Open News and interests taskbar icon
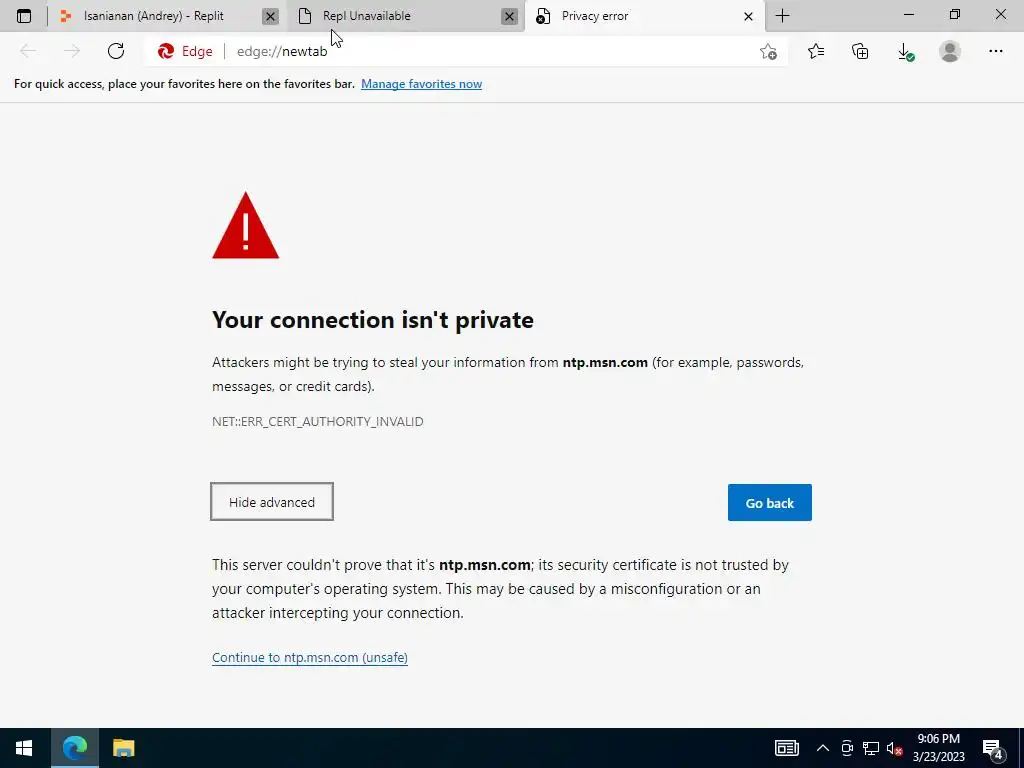Screen dimensions: 1024x768 pos(786,748)
